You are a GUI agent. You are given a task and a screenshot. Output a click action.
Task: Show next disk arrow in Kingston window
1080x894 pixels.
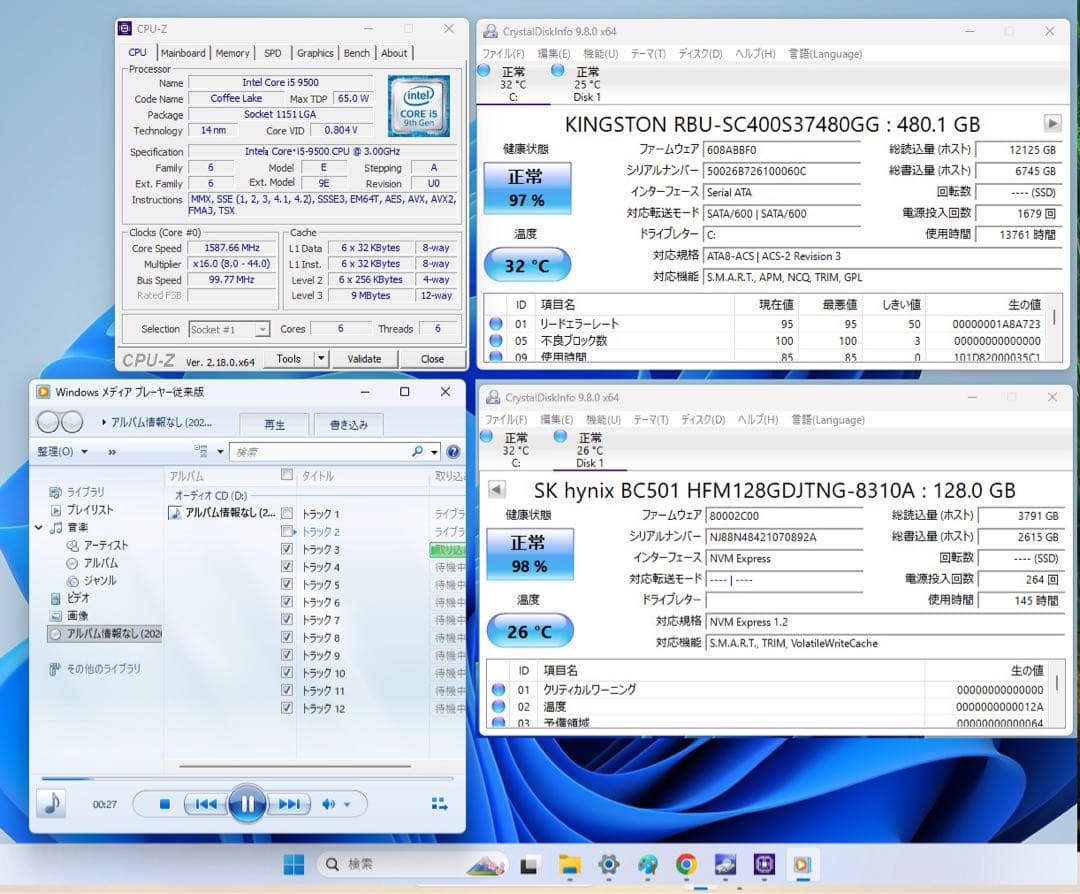coord(1052,124)
